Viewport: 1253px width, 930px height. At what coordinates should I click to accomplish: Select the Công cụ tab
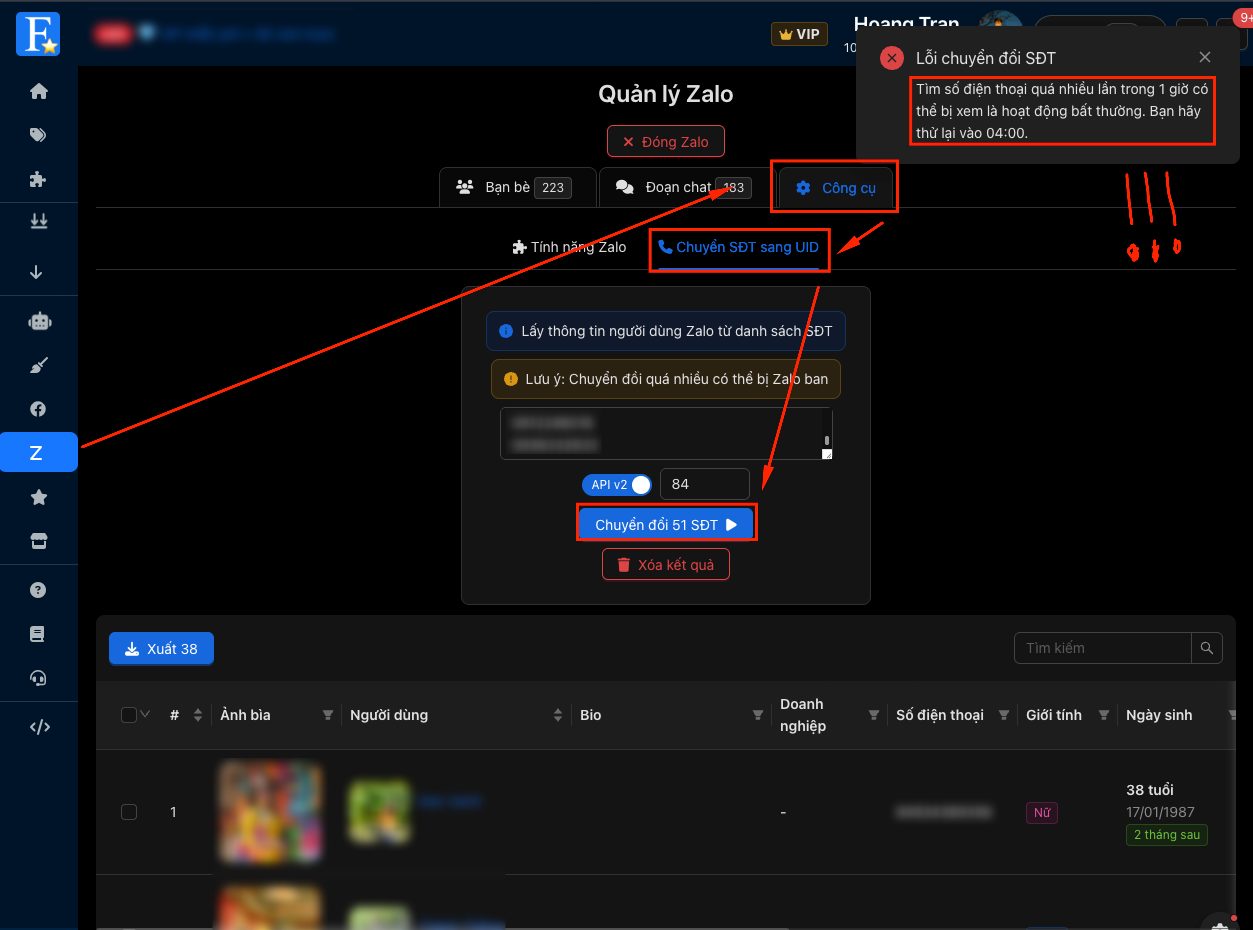tap(835, 187)
